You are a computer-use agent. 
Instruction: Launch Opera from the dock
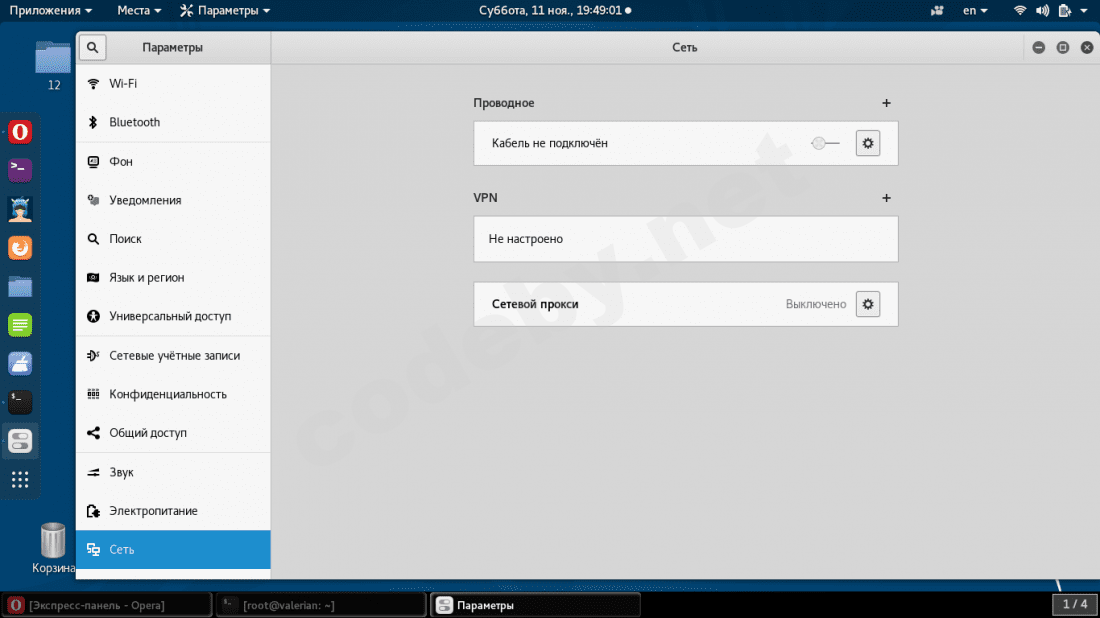pyautogui.click(x=20, y=132)
